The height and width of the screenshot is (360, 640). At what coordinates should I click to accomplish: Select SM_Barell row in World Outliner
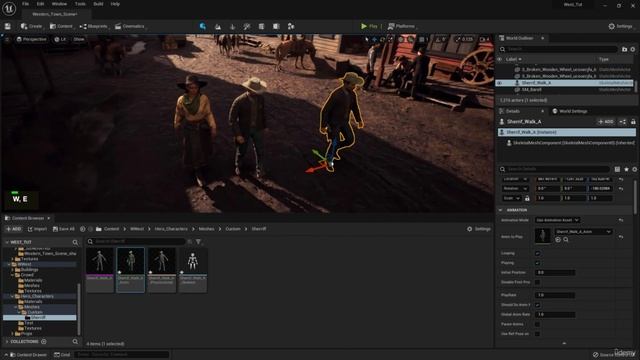pyautogui.click(x=565, y=89)
